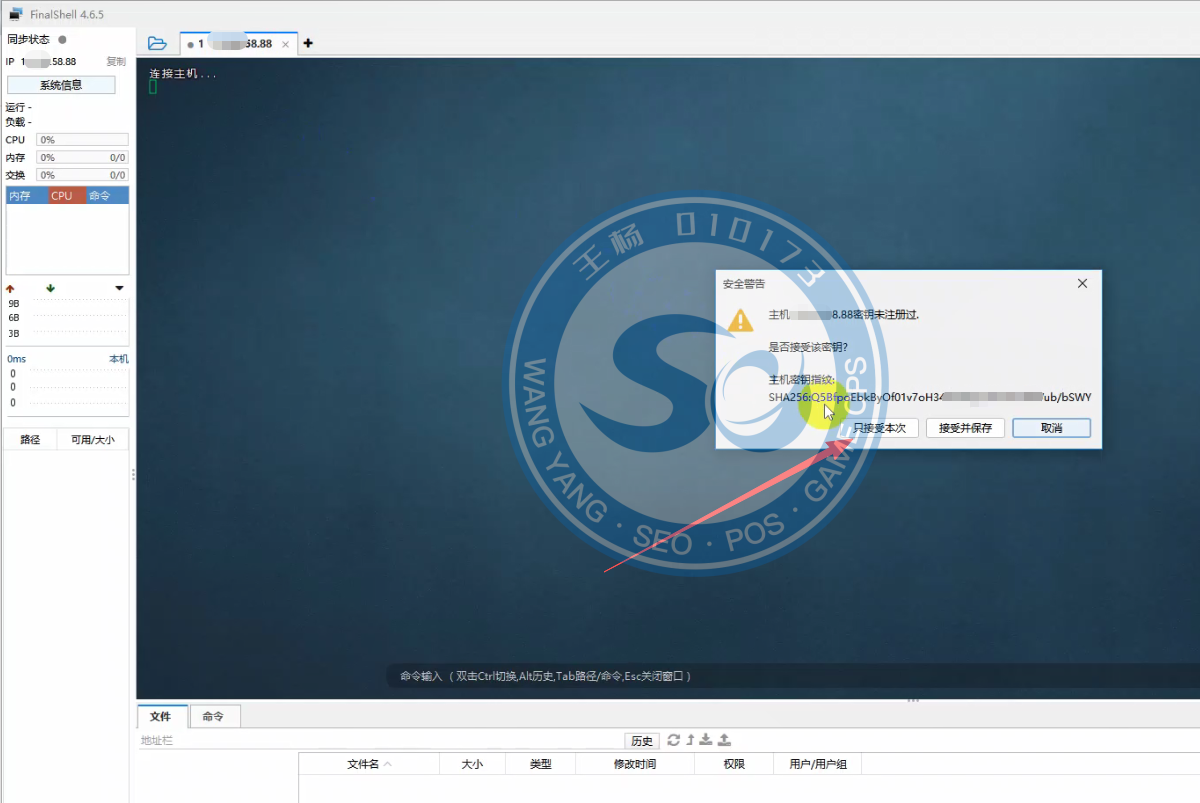The height and width of the screenshot is (803, 1200).
Task: Click the 地址栏 address bar field
Action: 380,741
